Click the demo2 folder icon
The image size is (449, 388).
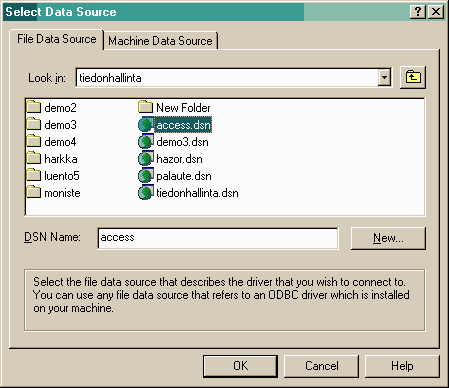coord(33,107)
